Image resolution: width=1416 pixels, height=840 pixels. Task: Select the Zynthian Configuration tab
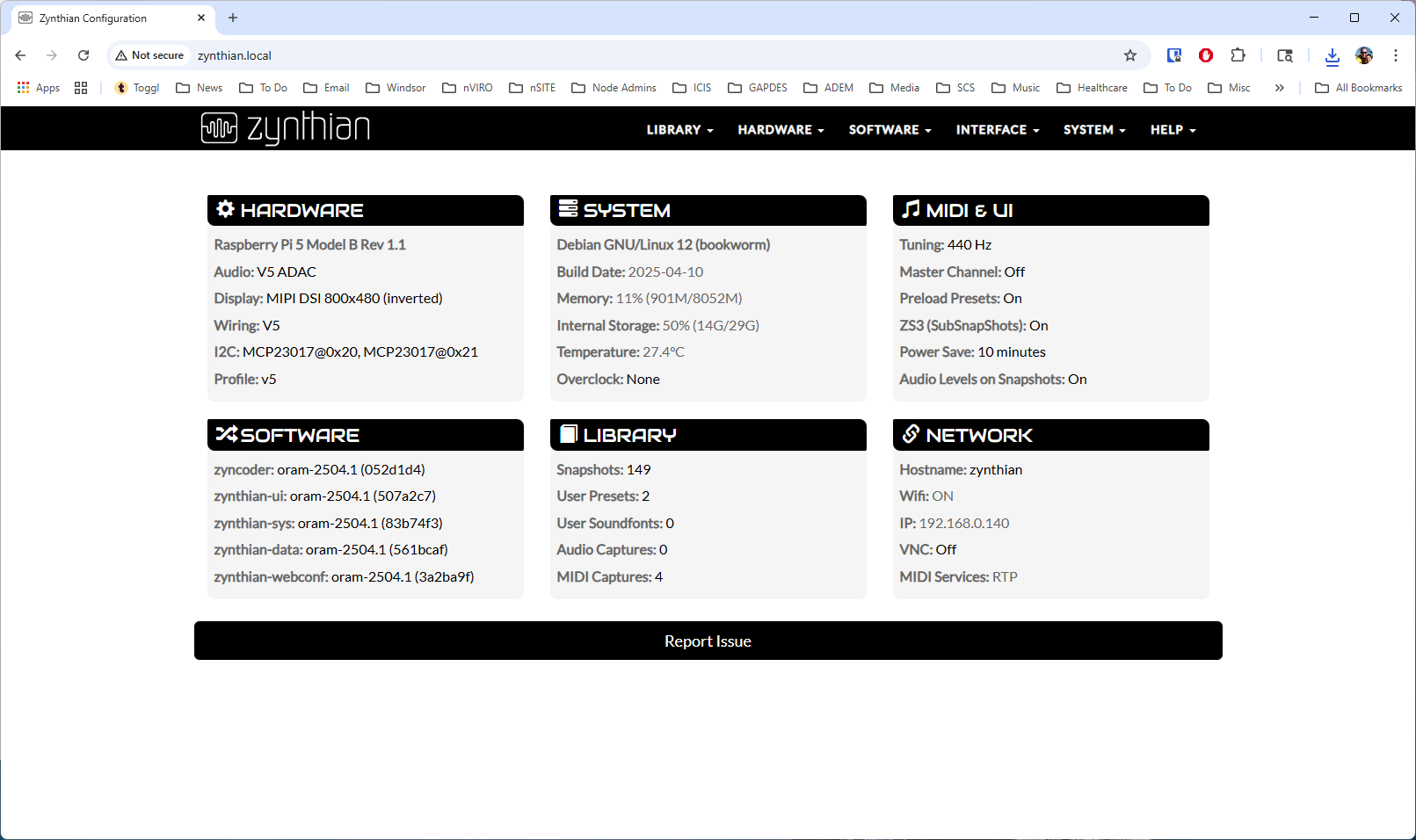coord(113,18)
